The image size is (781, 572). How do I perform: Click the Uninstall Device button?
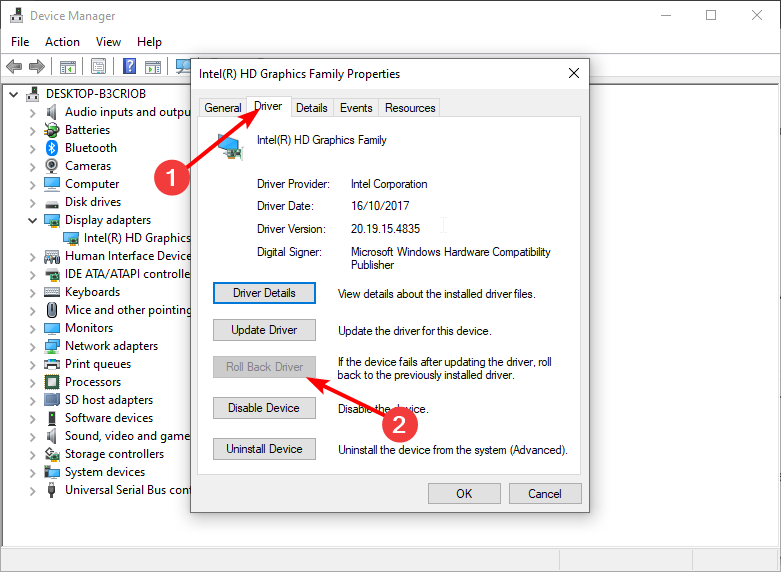[x=264, y=449]
